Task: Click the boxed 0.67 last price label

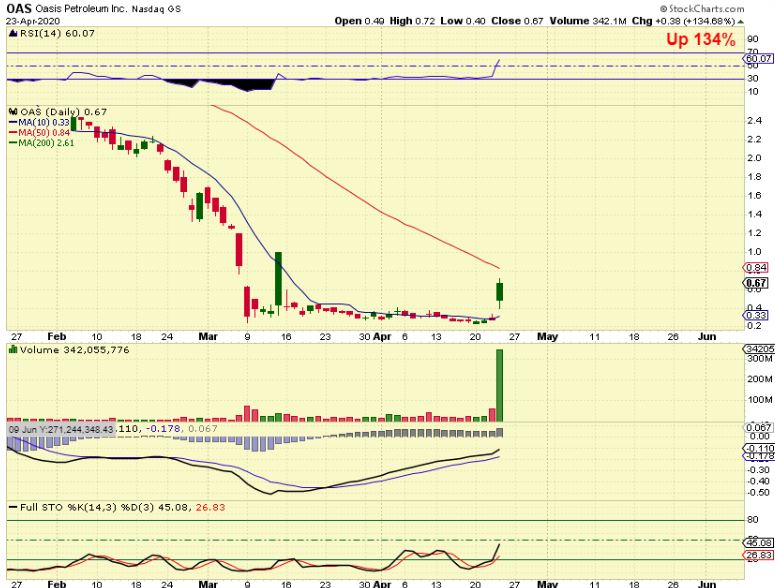Action: tap(756, 283)
